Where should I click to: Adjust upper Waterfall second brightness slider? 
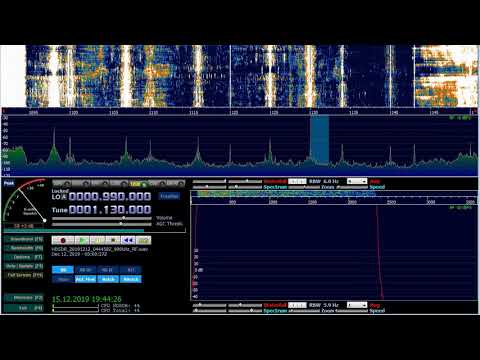[245, 181]
